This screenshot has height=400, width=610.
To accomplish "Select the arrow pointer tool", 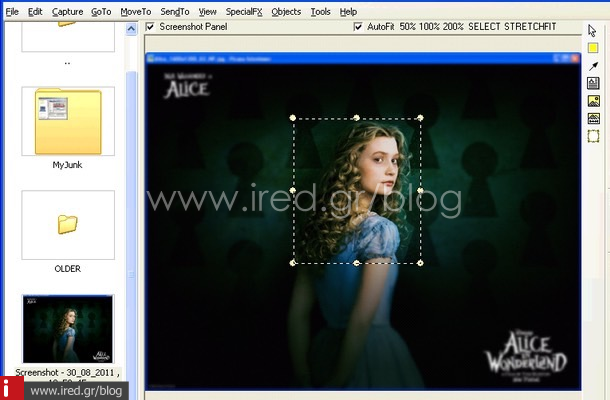I will click(x=592, y=31).
